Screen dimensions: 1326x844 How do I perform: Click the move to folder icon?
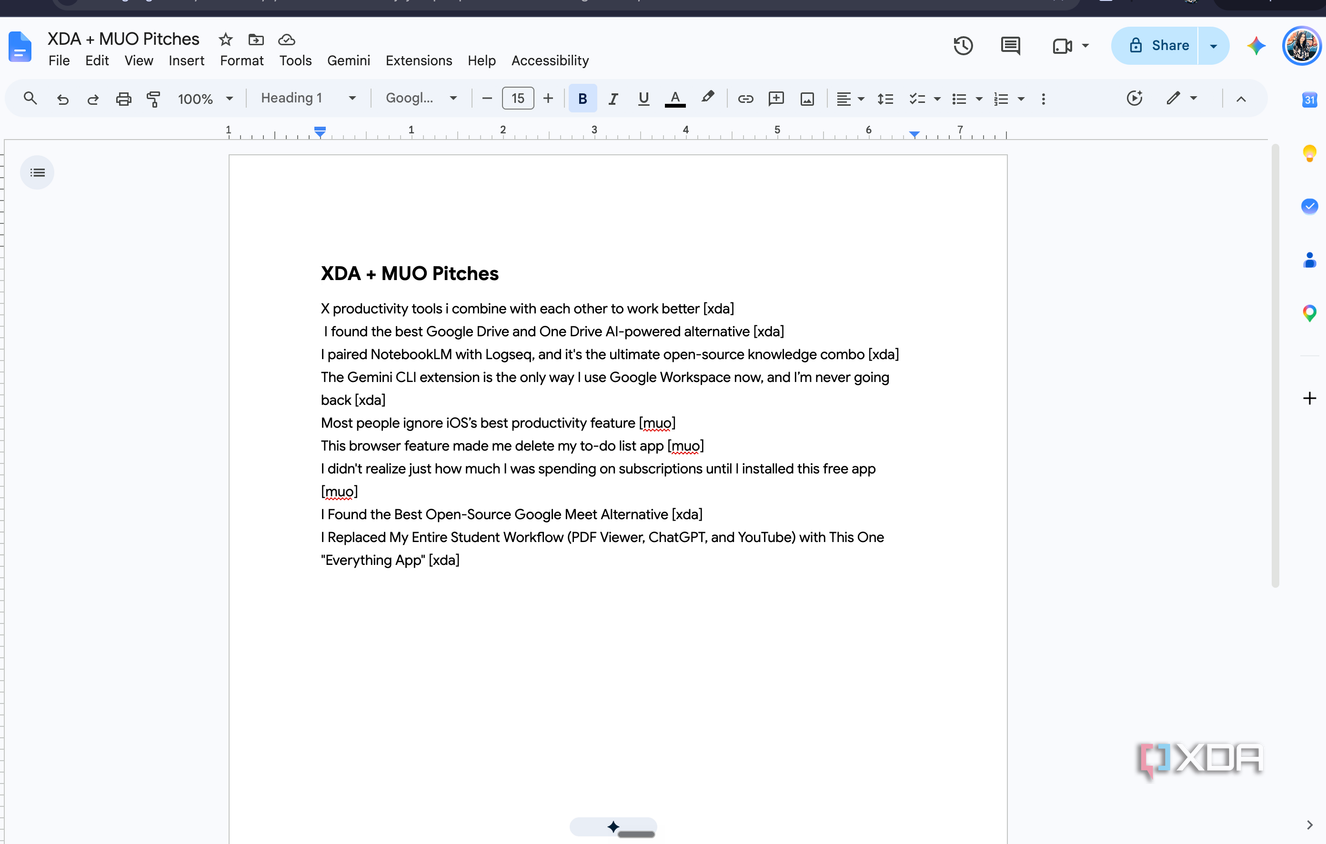click(256, 39)
